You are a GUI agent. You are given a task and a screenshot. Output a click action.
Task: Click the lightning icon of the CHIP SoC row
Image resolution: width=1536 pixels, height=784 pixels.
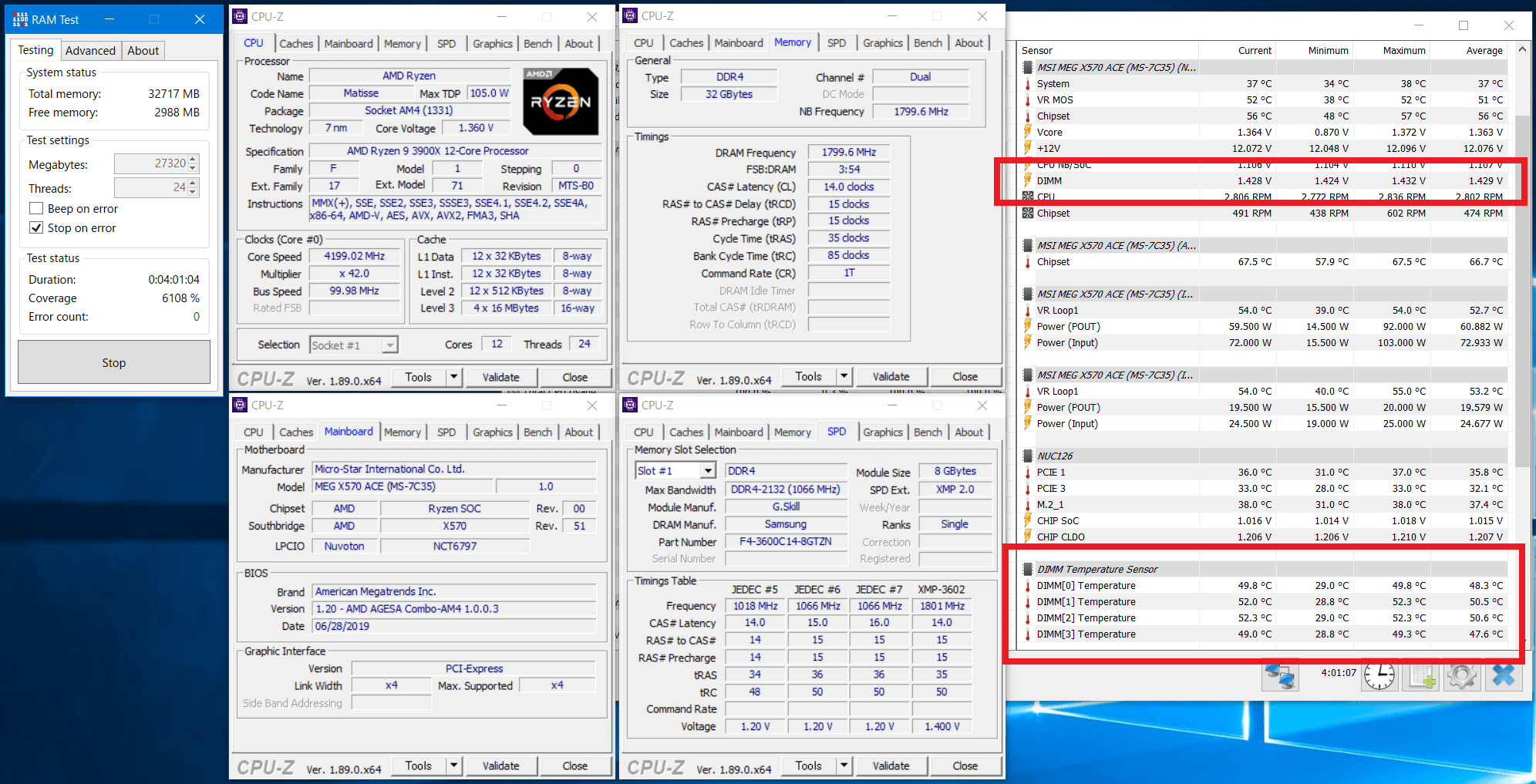coord(1027,520)
